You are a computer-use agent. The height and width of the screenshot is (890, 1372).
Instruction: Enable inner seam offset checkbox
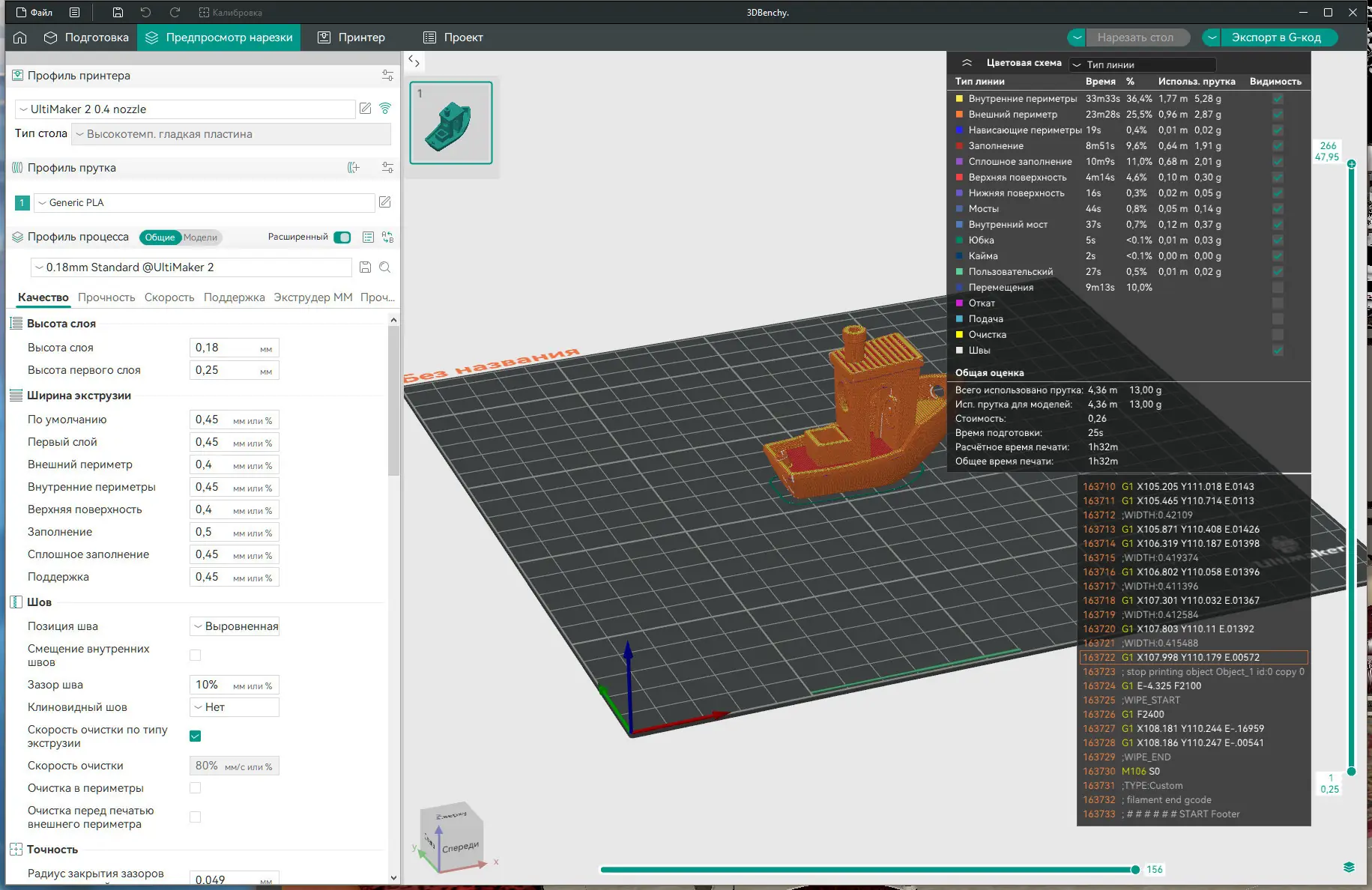click(x=196, y=656)
